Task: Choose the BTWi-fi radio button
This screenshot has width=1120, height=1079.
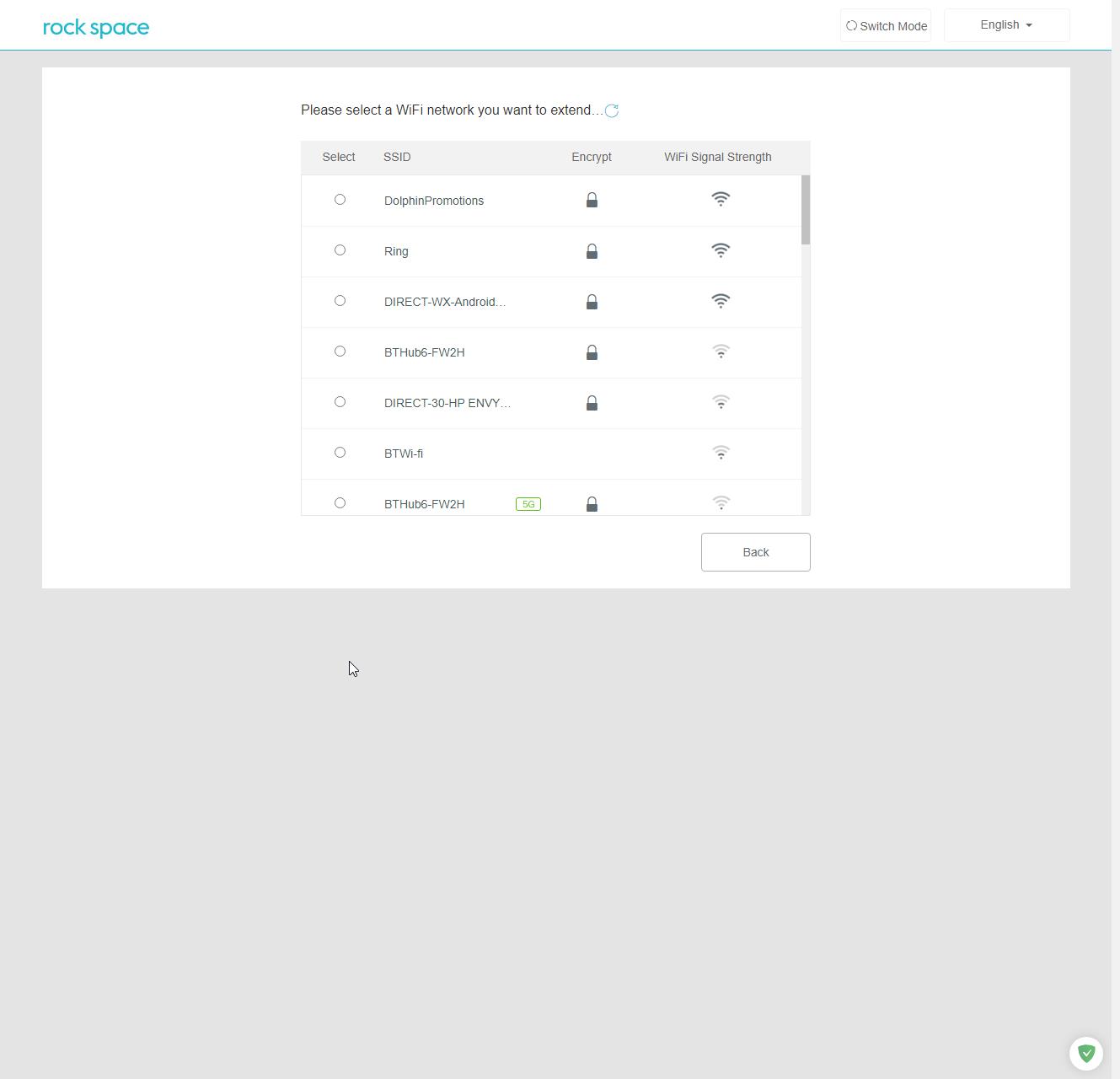Action: (x=340, y=453)
